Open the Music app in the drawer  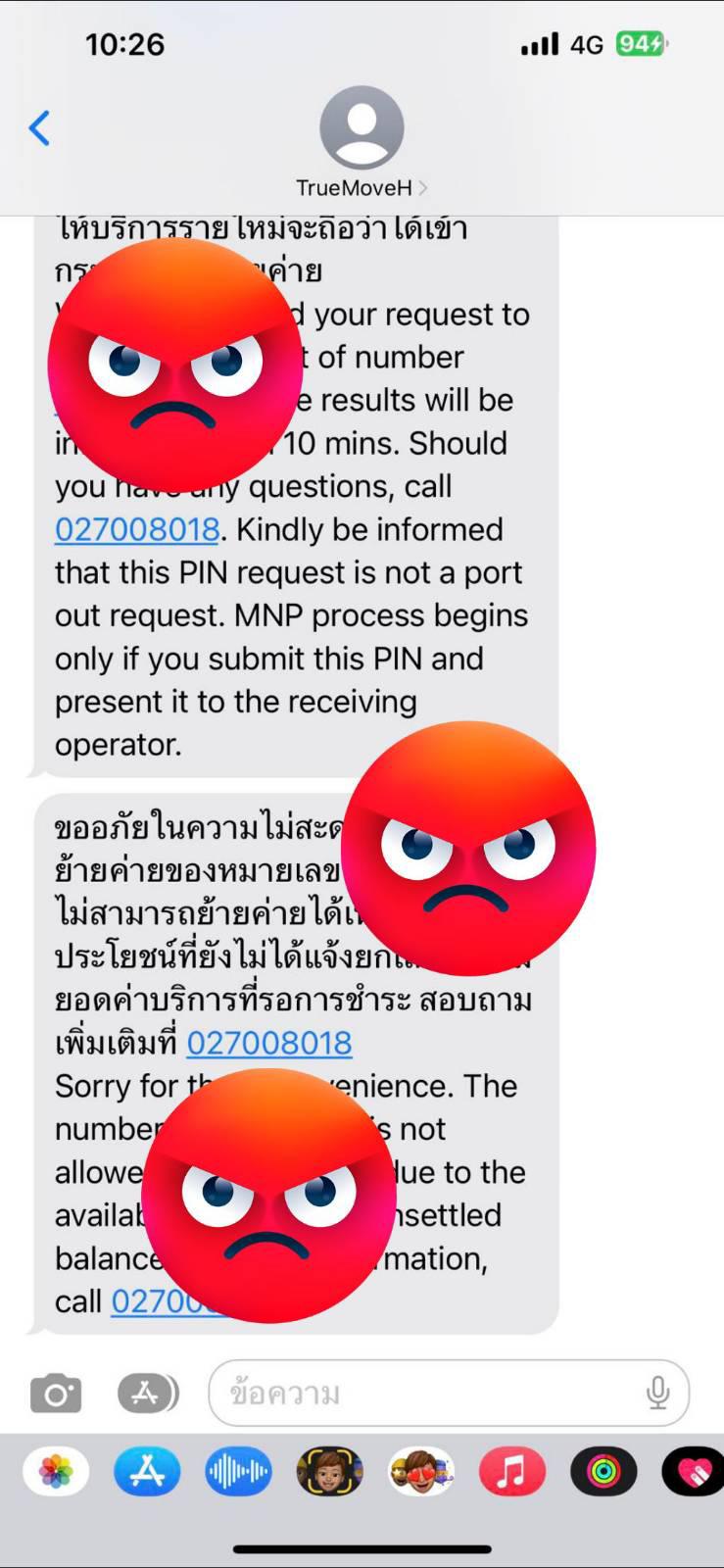[x=511, y=1472]
